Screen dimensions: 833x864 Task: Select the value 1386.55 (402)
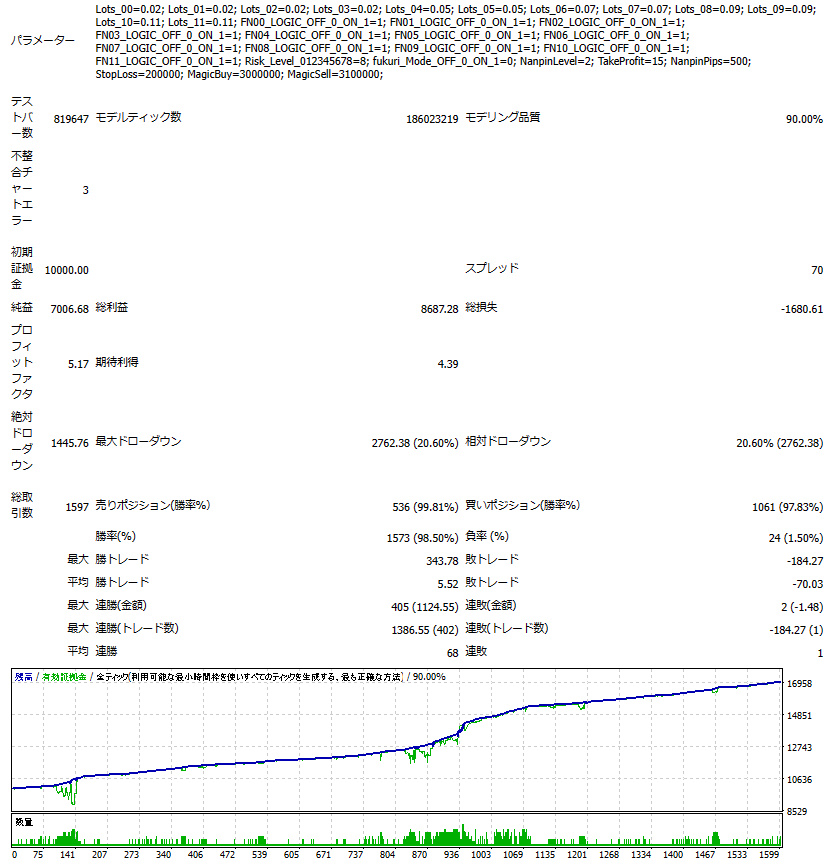[425, 630]
